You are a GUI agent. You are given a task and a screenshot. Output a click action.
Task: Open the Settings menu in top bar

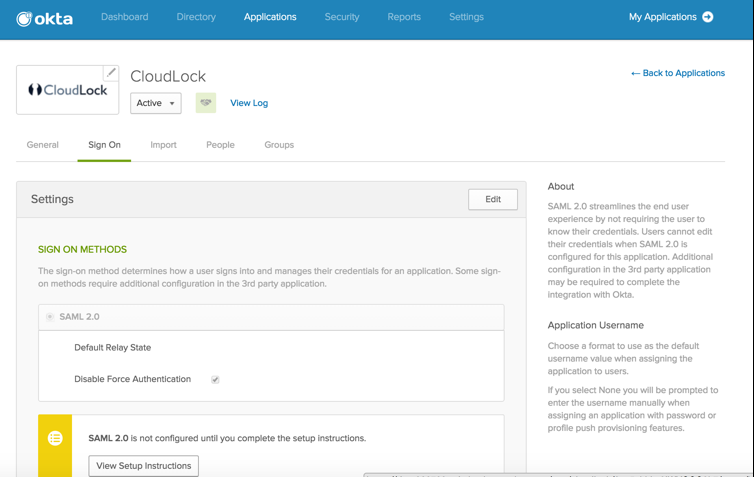click(x=466, y=17)
